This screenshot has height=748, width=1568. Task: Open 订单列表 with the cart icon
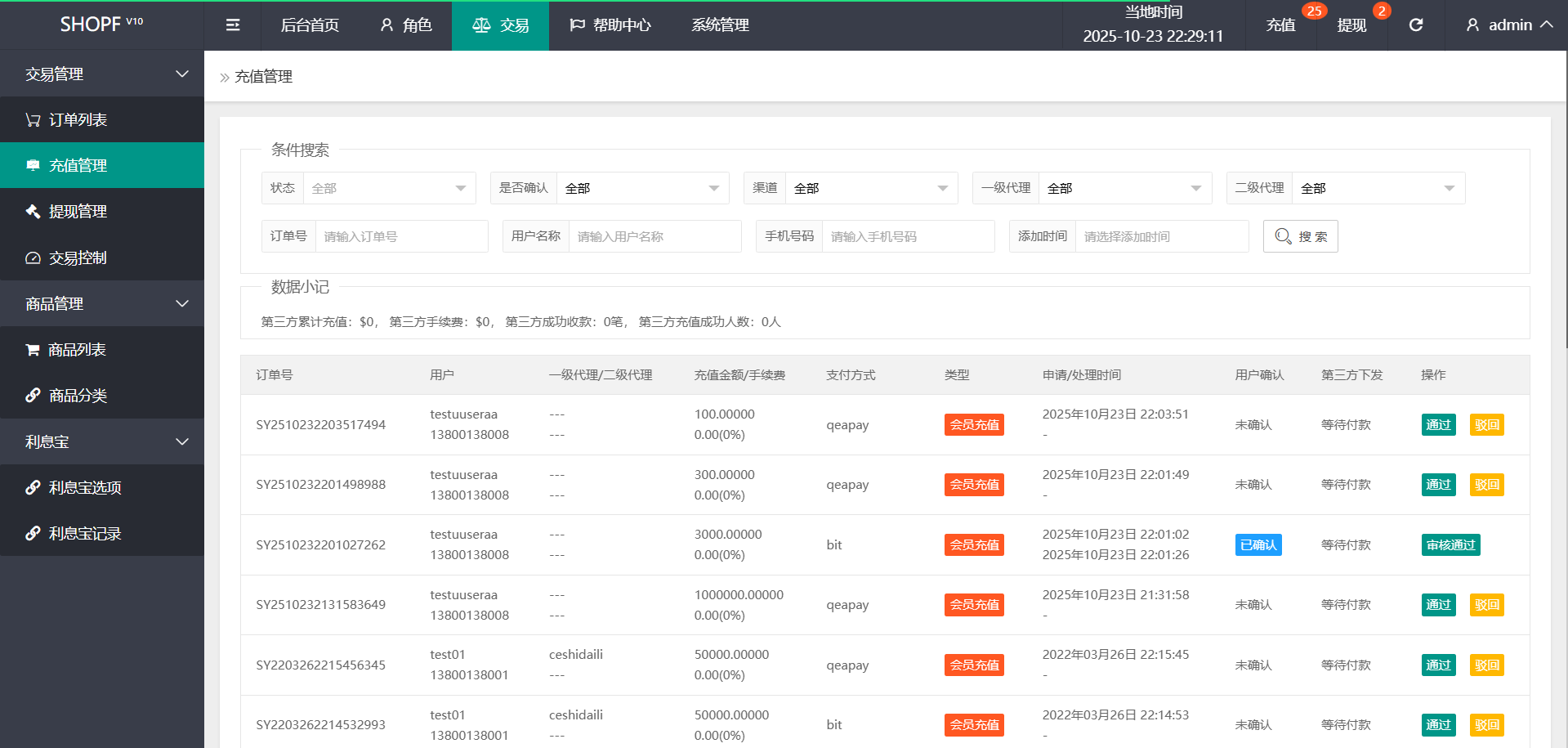pos(78,120)
